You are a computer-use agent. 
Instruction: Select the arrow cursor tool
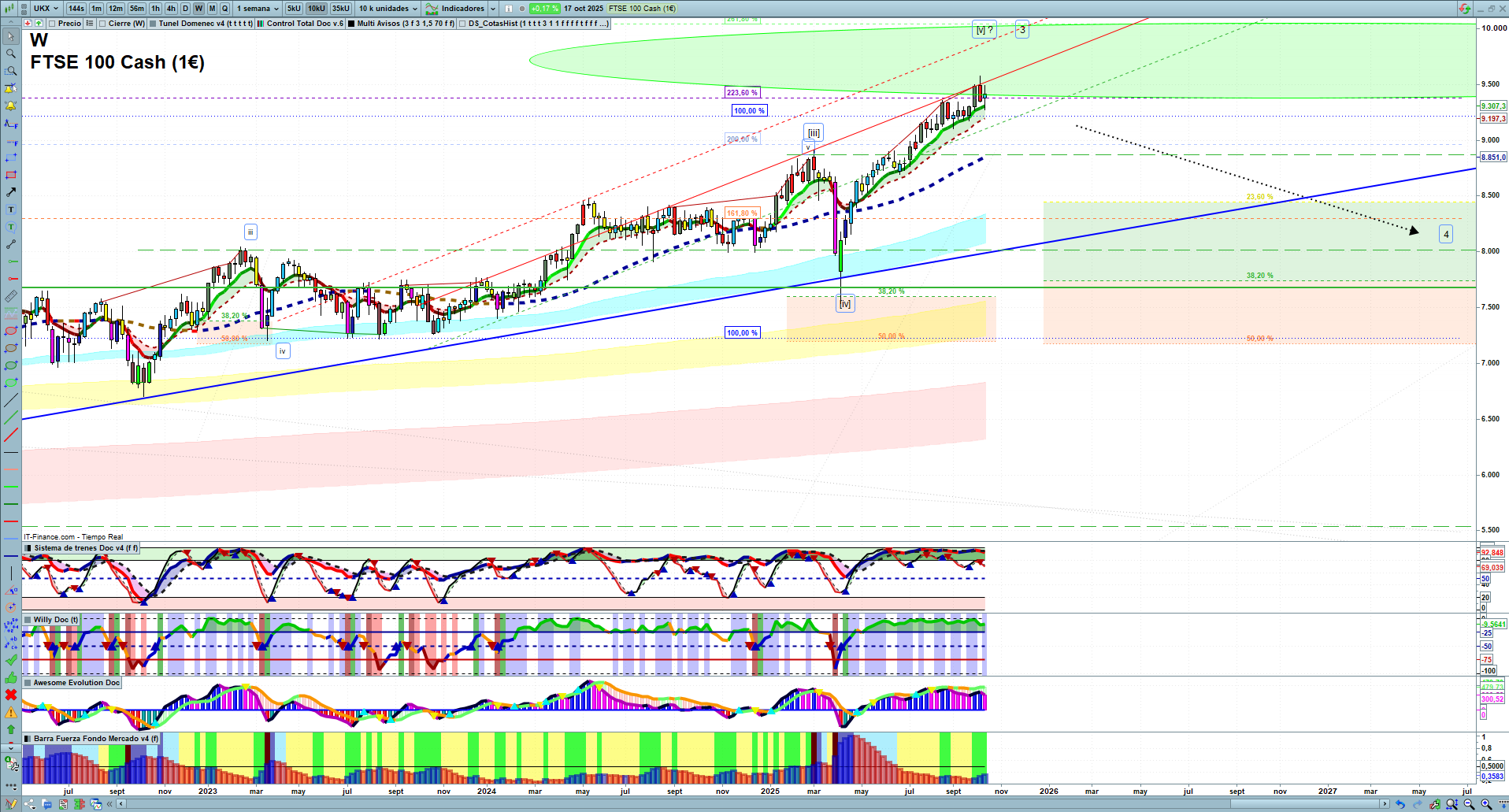click(11, 36)
